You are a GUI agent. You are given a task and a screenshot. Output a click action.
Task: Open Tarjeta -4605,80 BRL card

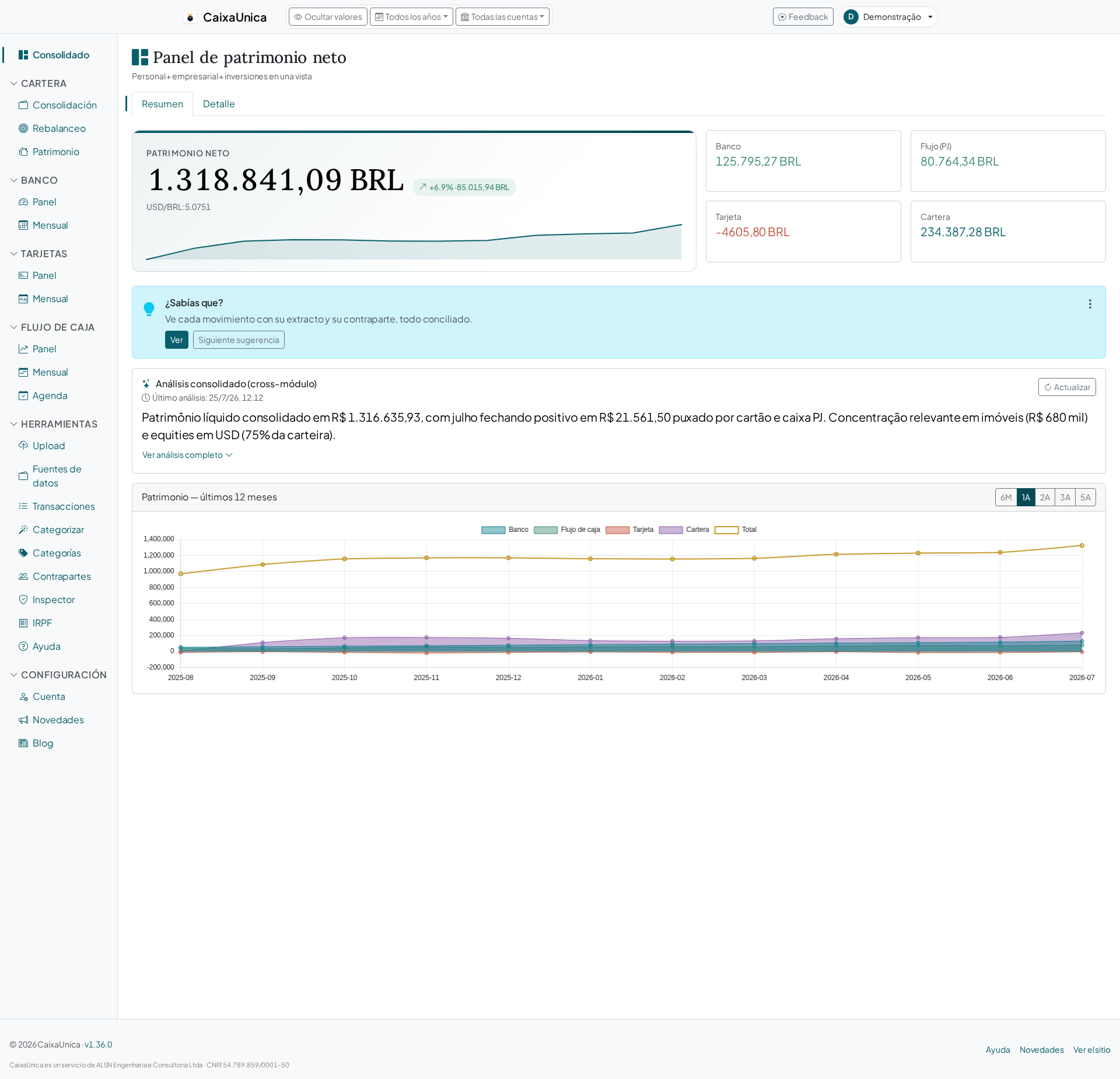click(803, 232)
